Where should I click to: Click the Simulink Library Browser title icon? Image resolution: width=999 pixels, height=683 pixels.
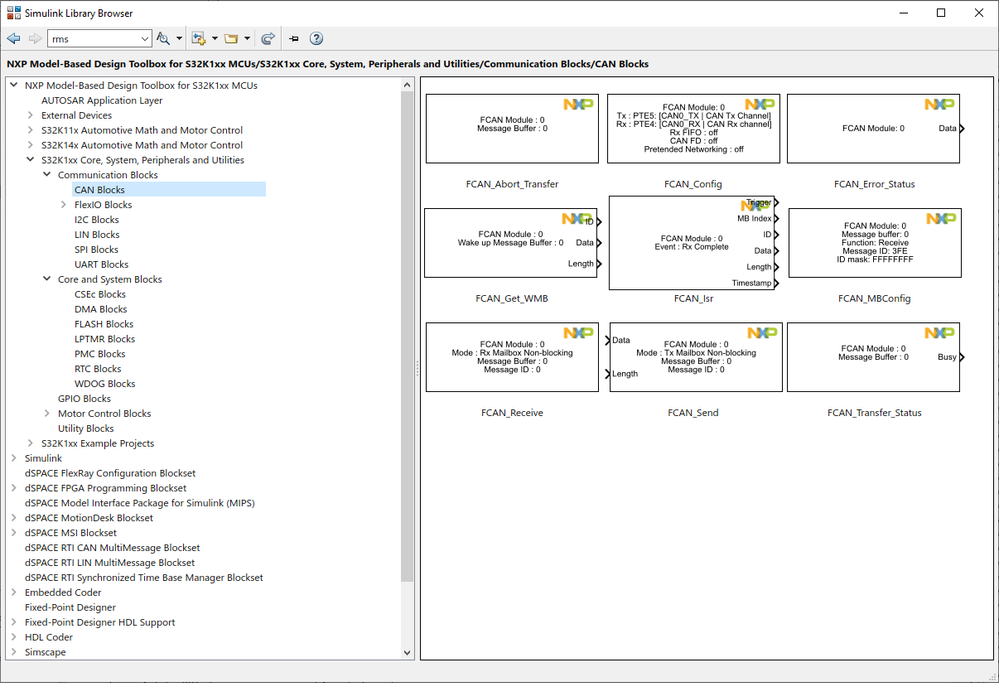[x=13, y=13]
